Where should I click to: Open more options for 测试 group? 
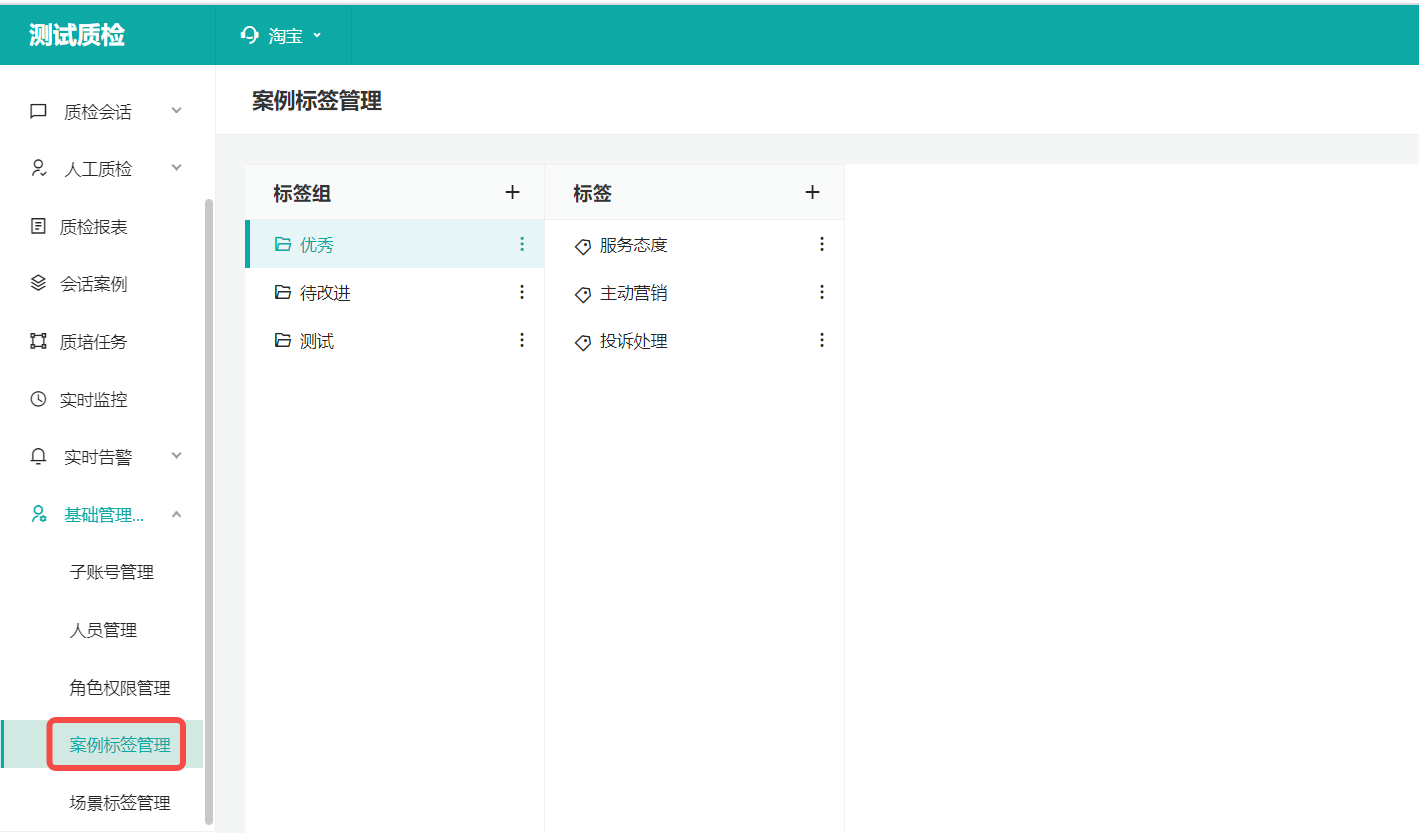(x=521, y=340)
